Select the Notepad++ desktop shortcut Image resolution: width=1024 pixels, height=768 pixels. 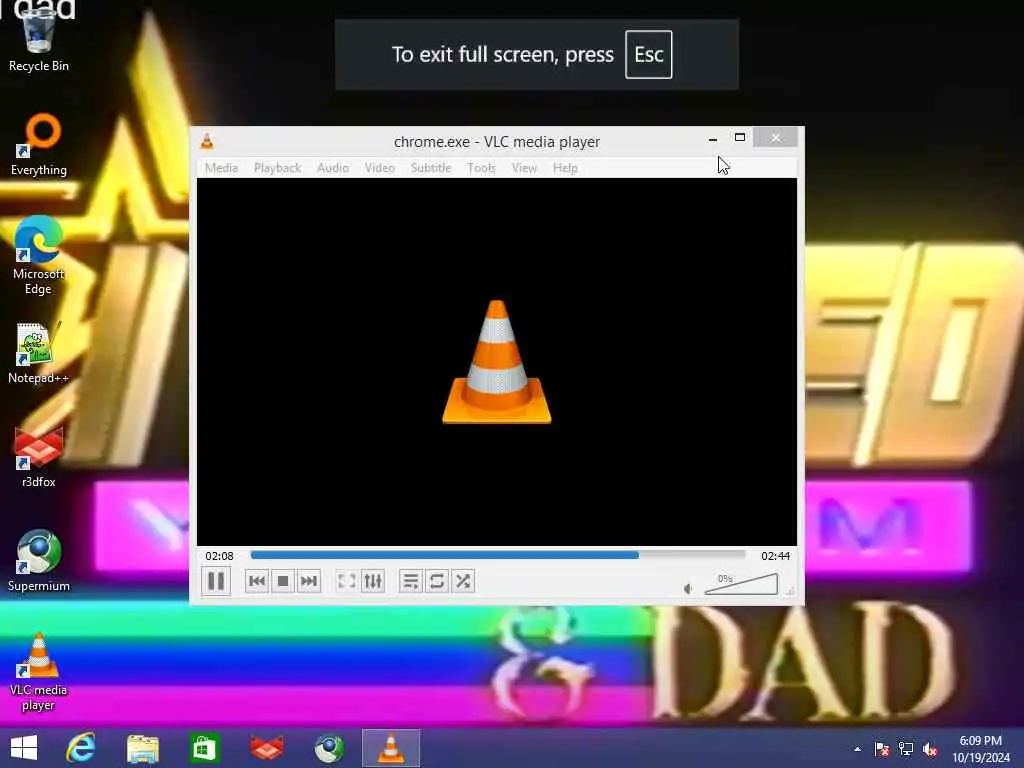click(x=39, y=353)
